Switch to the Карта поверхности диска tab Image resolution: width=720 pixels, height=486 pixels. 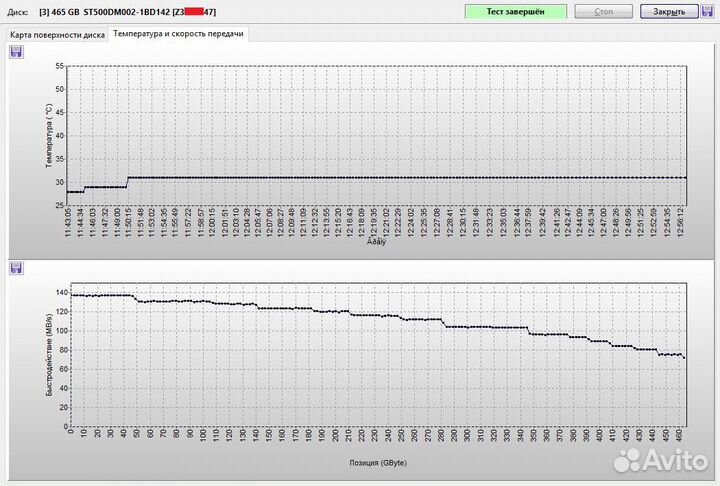56,34
